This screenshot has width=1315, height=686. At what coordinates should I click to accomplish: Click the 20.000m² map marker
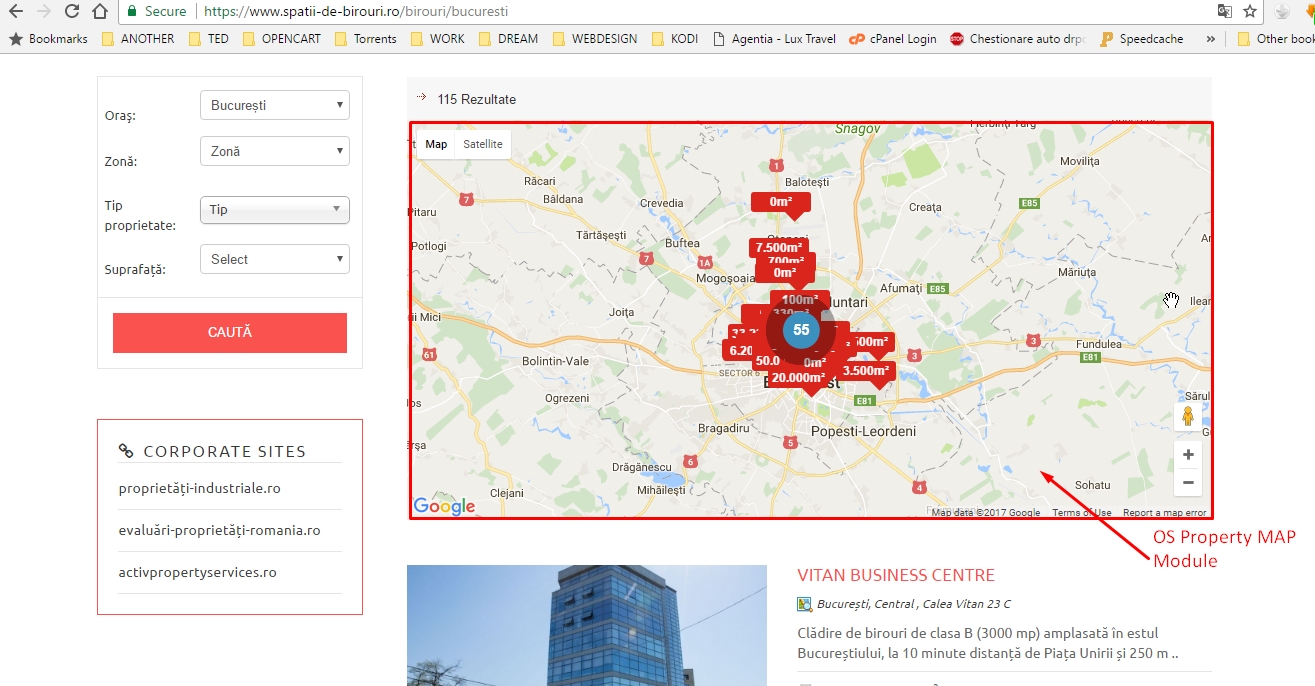click(x=798, y=378)
